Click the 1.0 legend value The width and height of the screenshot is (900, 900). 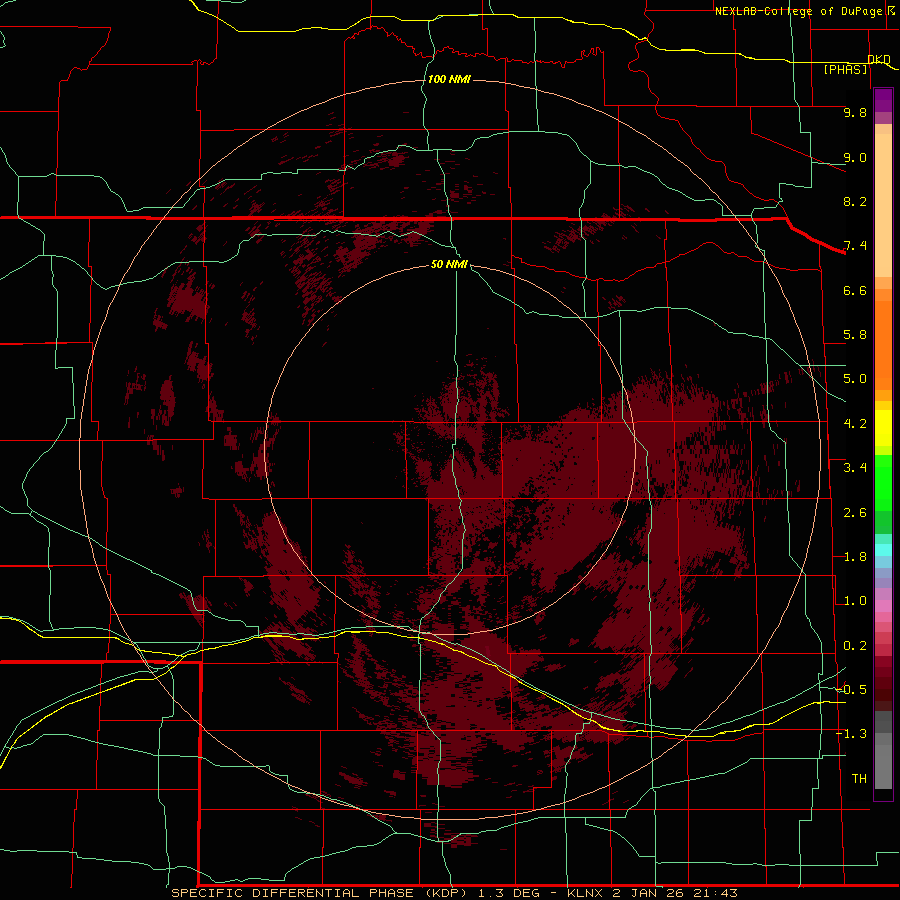(x=855, y=601)
